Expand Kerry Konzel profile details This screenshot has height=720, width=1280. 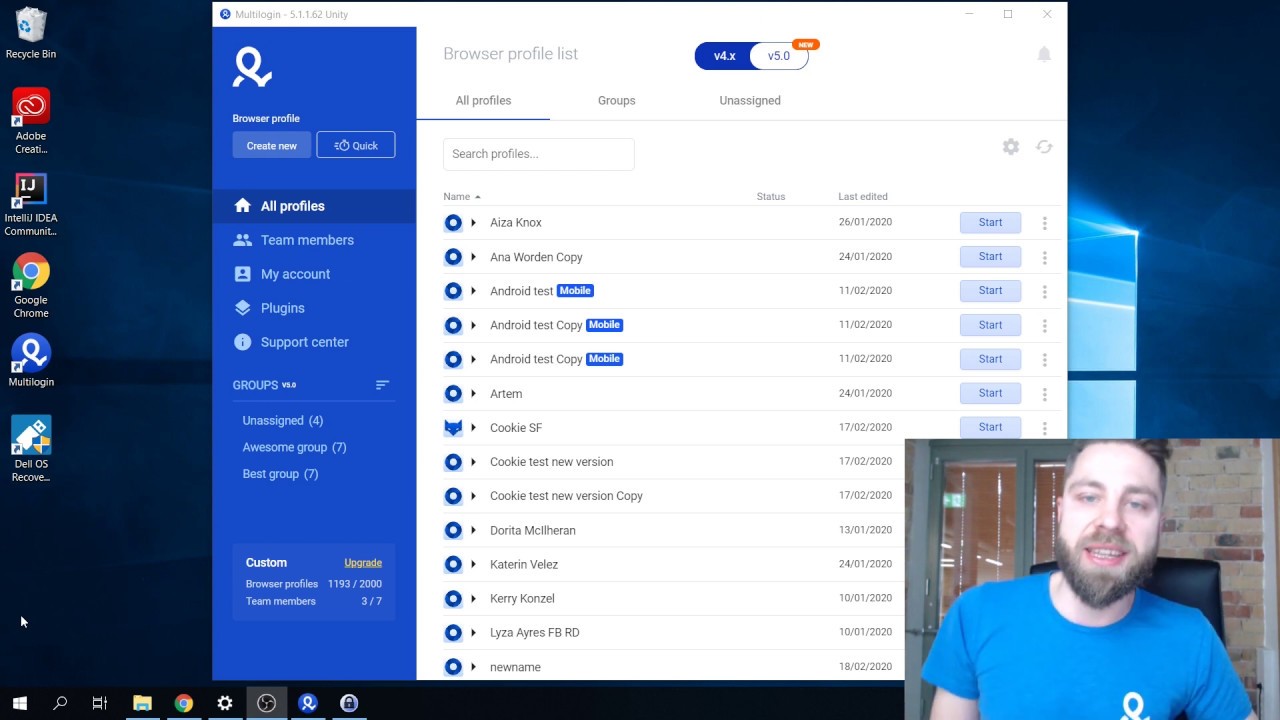point(474,598)
